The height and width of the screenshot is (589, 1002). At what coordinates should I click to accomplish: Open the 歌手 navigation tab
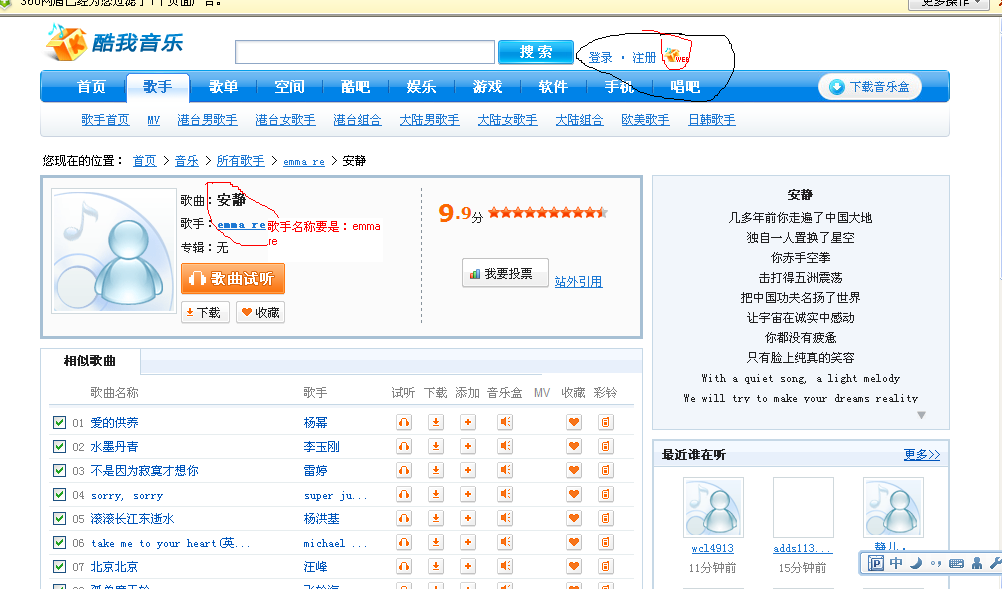pyautogui.click(x=158, y=87)
